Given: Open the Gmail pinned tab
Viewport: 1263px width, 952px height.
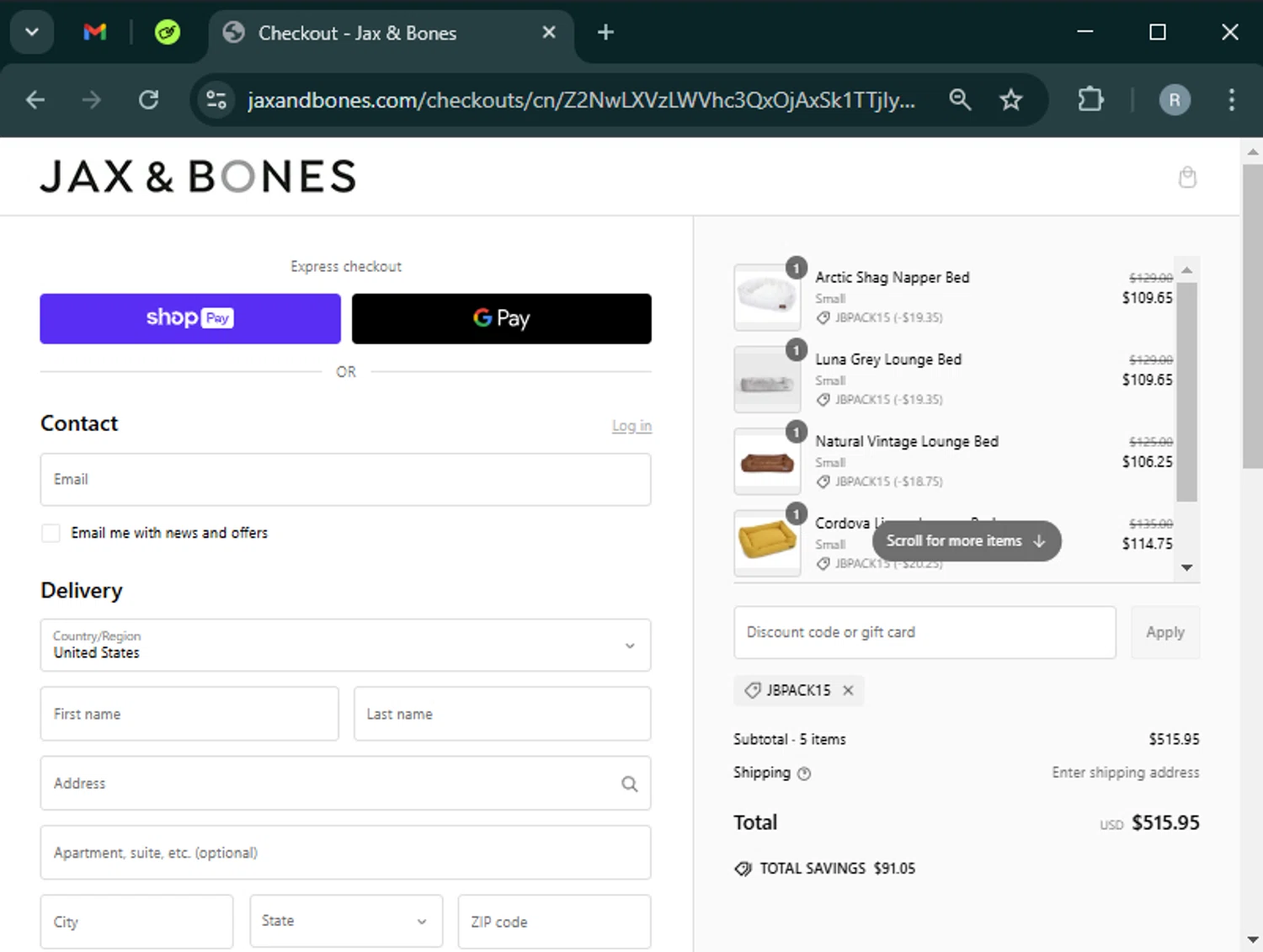Looking at the screenshot, I should [x=95, y=32].
